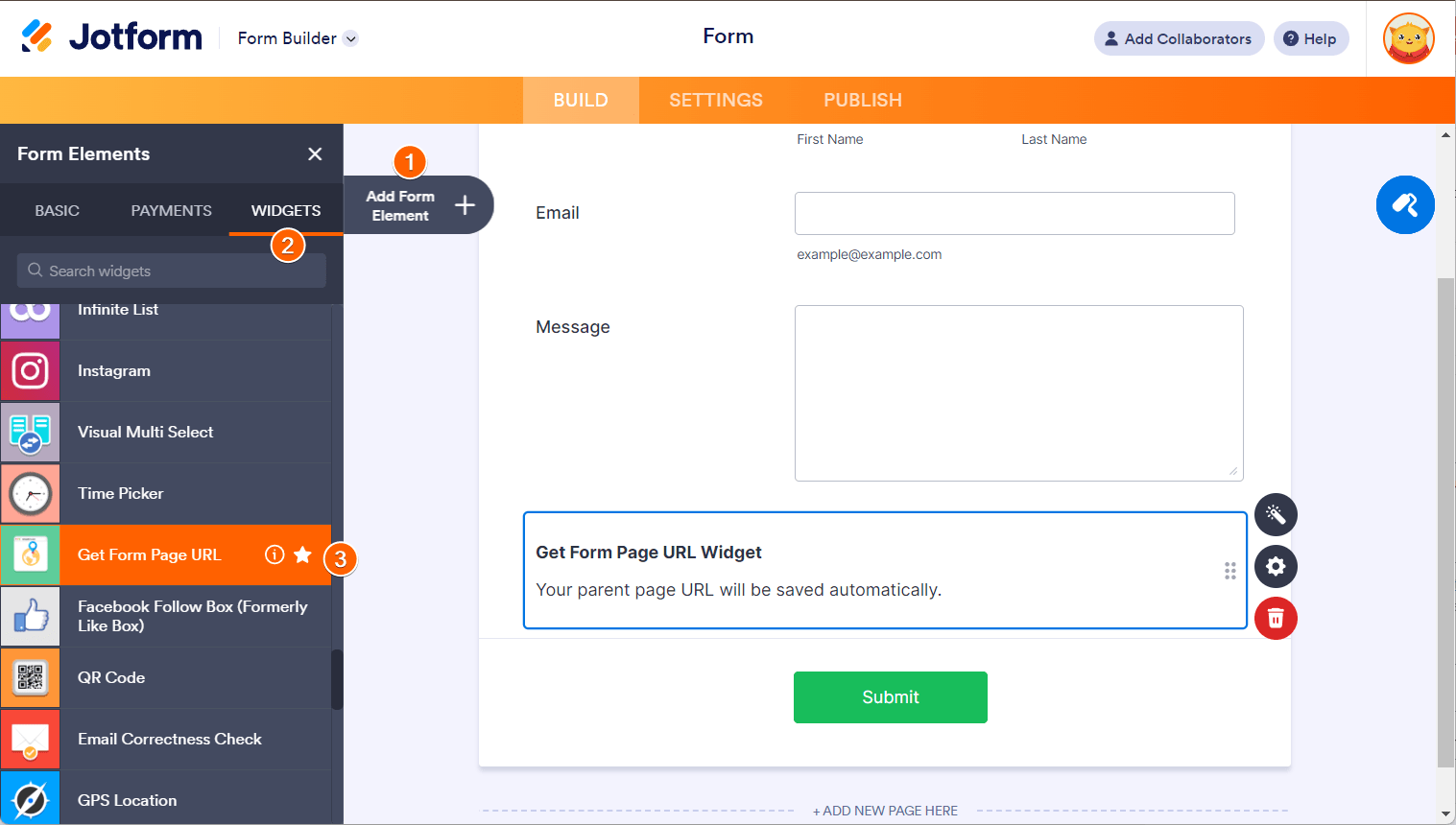The width and height of the screenshot is (1456, 825).
Task: Switch to the Settings tab
Action: [716, 100]
